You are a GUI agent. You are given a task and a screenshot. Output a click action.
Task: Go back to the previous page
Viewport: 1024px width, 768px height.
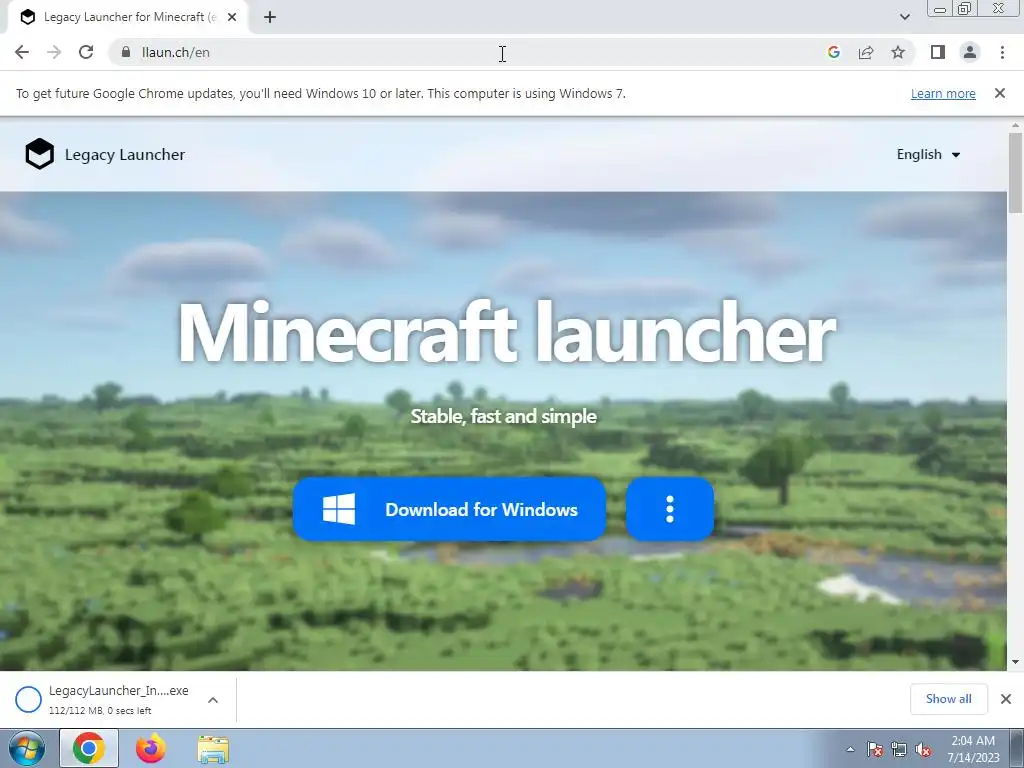click(22, 52)
